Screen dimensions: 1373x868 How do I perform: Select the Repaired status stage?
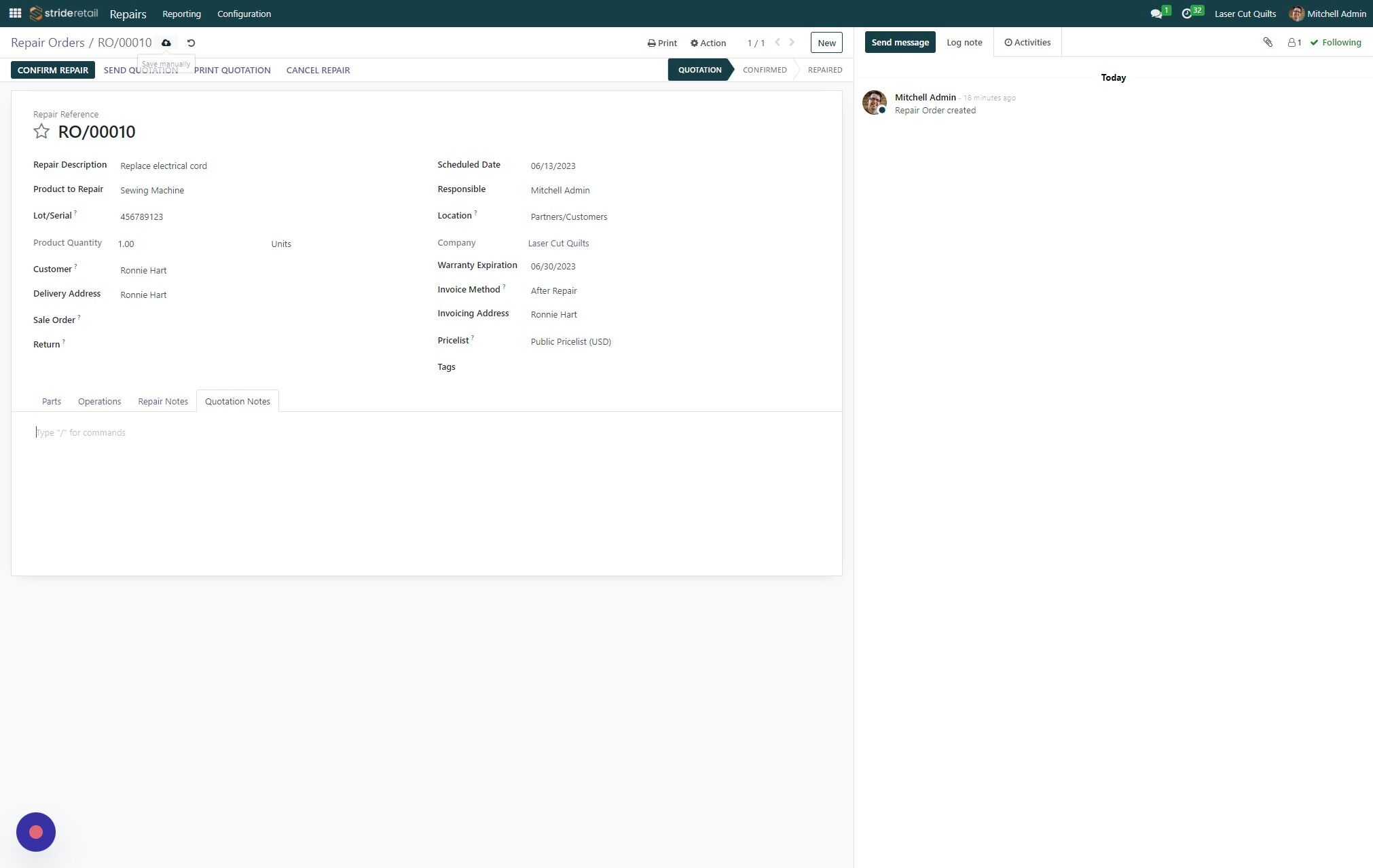[824, 70]
